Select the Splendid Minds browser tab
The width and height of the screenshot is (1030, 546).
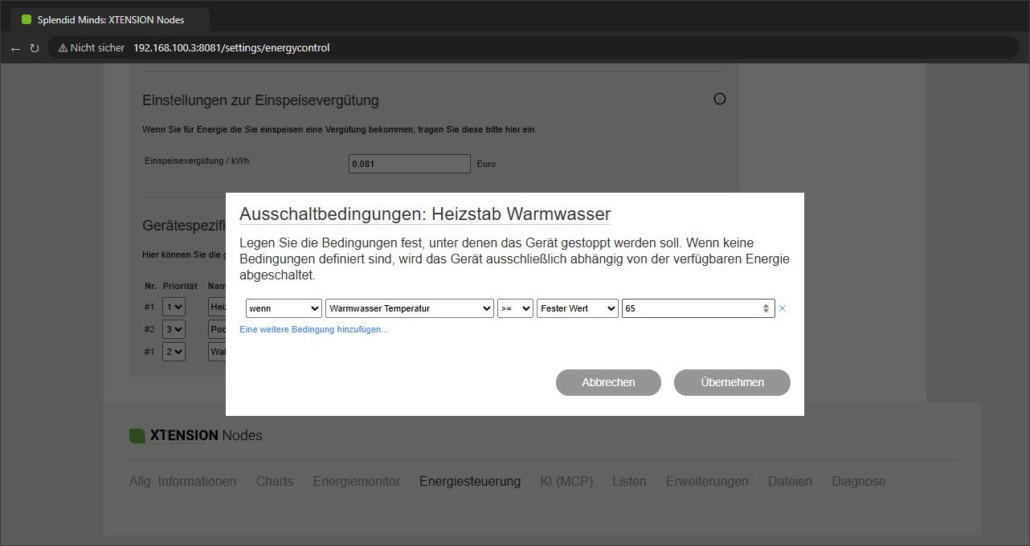point(110,20)
